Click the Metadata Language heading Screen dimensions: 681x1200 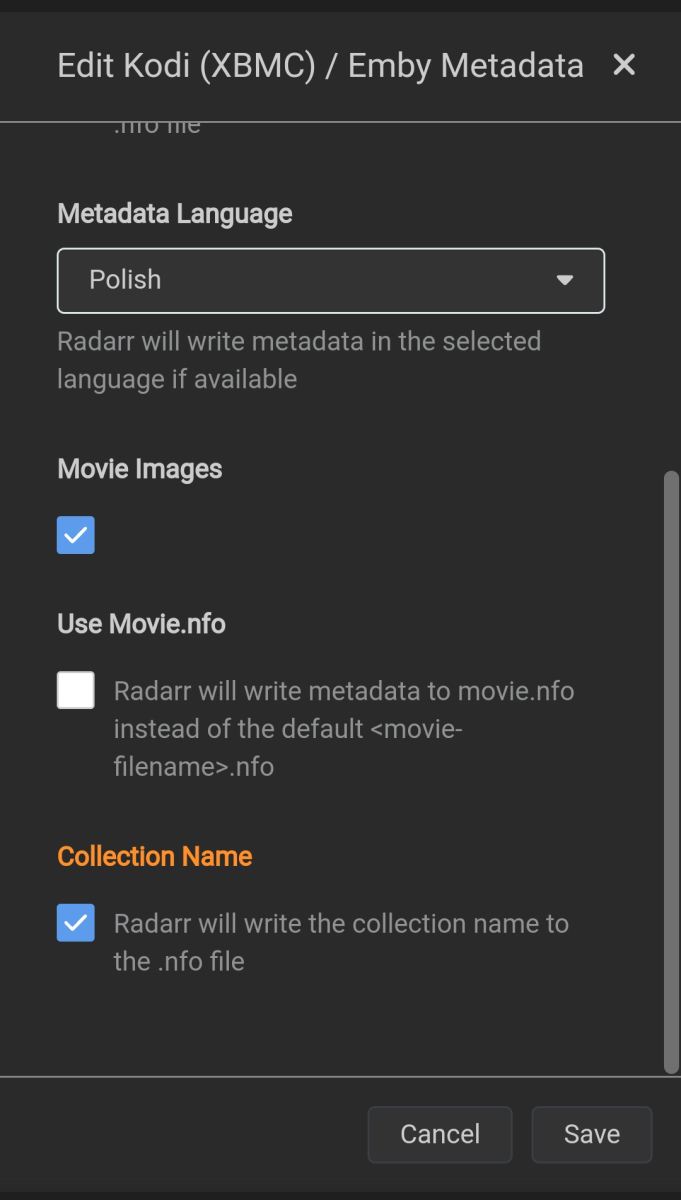(174, 213)
